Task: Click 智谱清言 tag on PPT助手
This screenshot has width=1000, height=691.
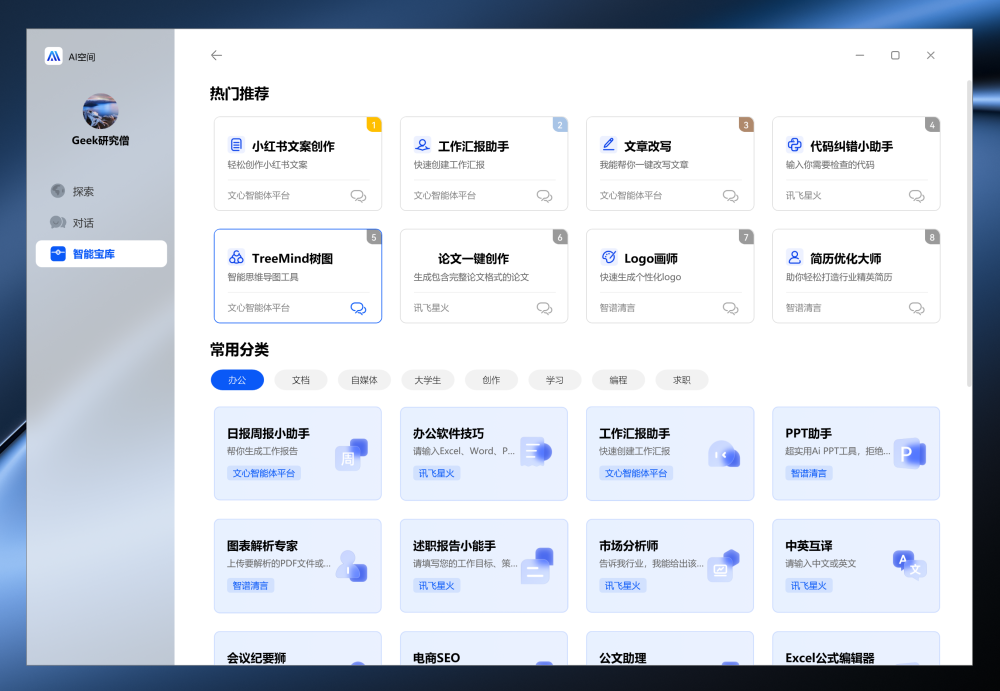Action: click(809, 473)
